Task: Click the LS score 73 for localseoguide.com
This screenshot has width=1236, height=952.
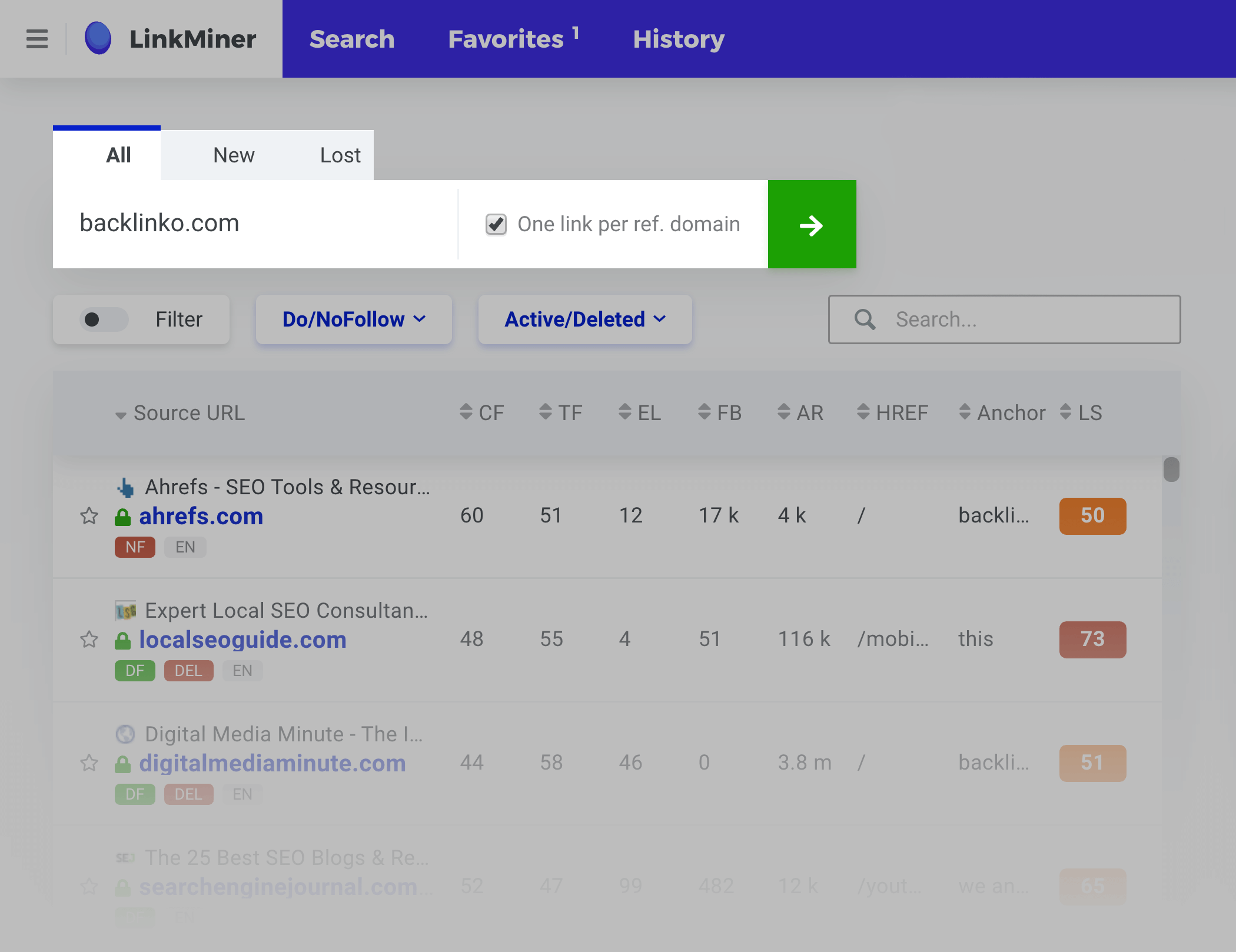Action: [1092, 639]
